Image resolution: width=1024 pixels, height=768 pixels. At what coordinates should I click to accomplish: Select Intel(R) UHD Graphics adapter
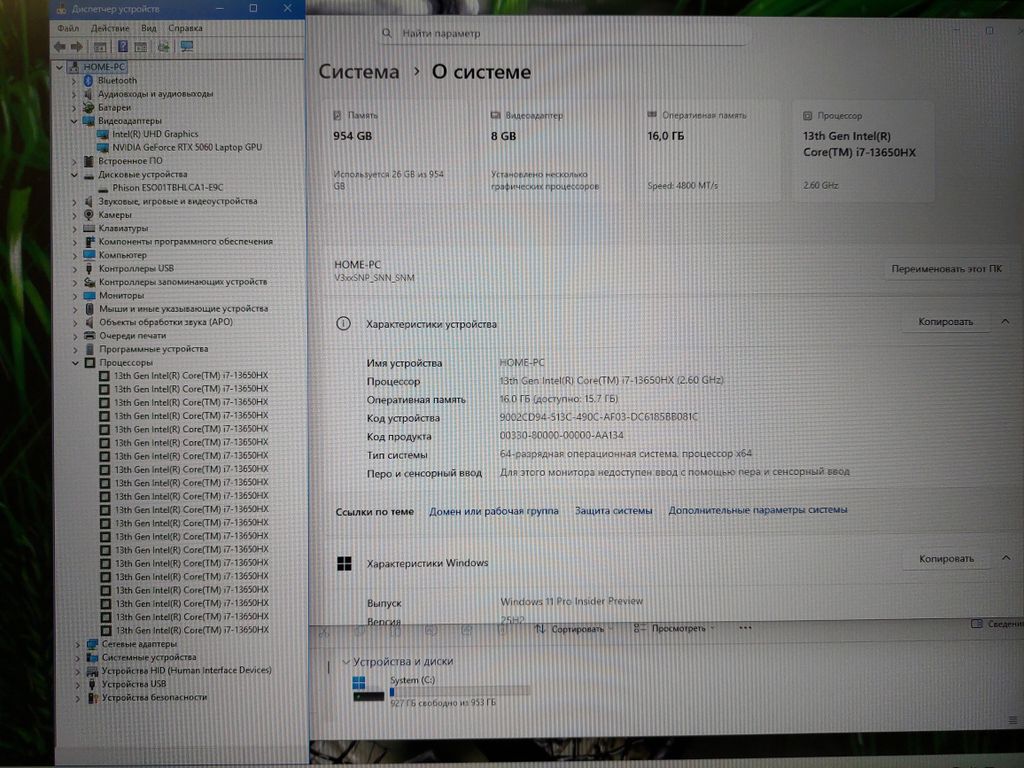tap(155, 134)
